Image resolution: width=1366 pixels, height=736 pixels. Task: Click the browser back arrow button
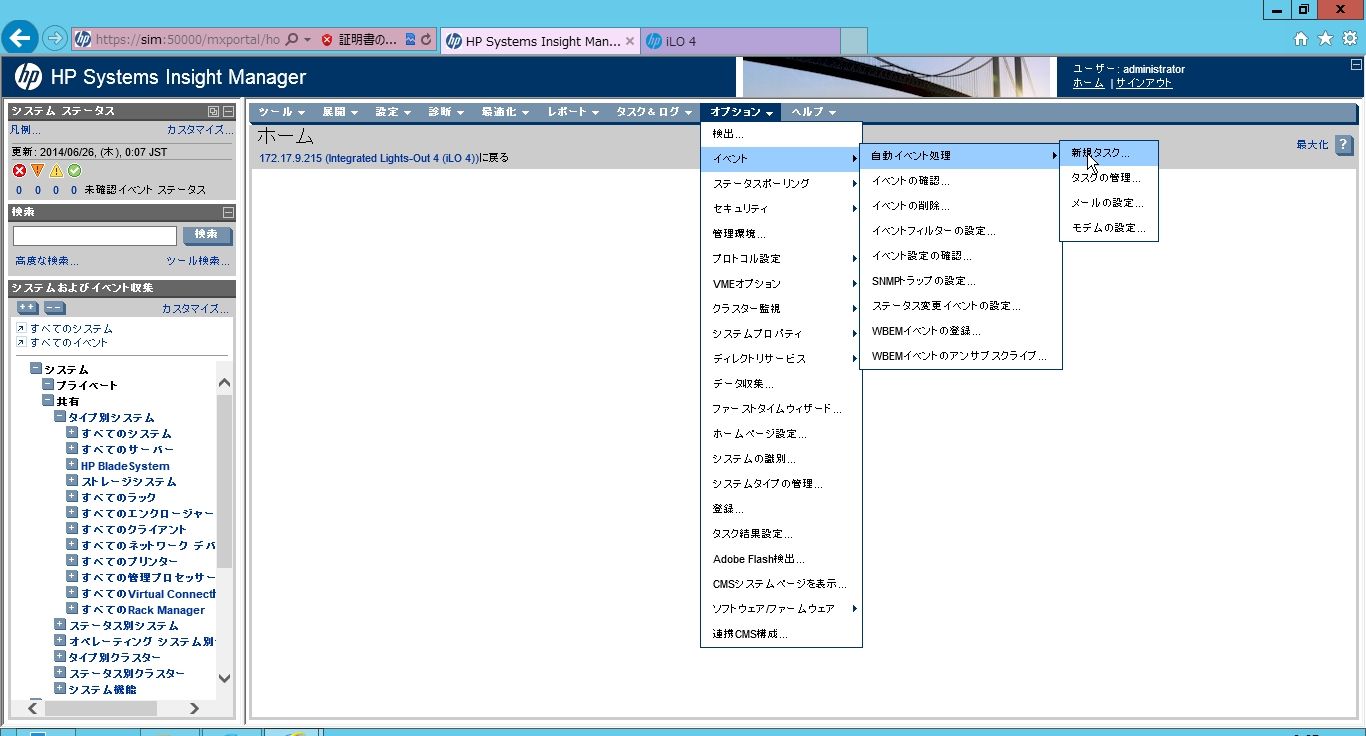(x=21, y=38)
